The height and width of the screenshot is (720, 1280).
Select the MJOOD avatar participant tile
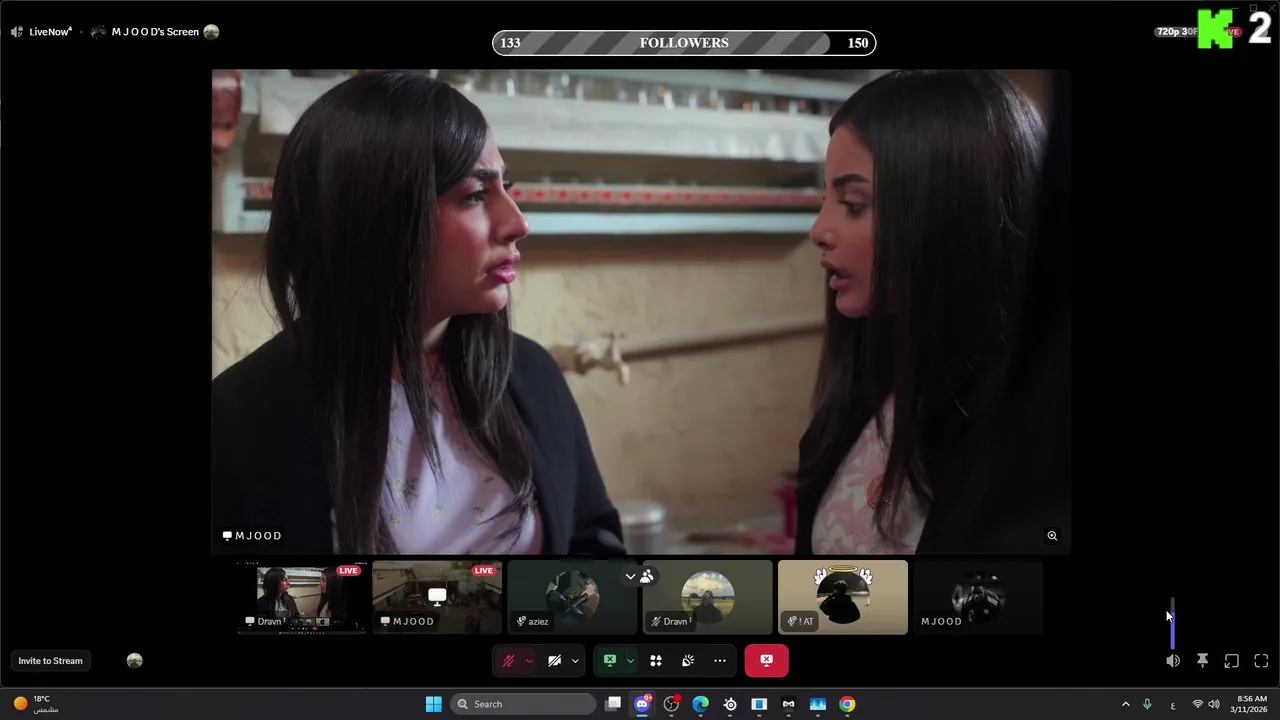pyautogui.click(x=978, y=597)
